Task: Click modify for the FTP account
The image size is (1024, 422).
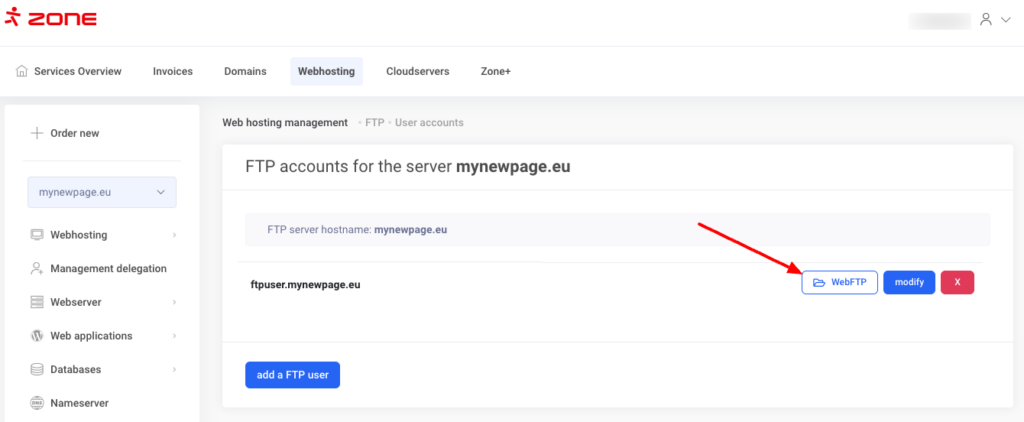Action: (x=909, y=283)
